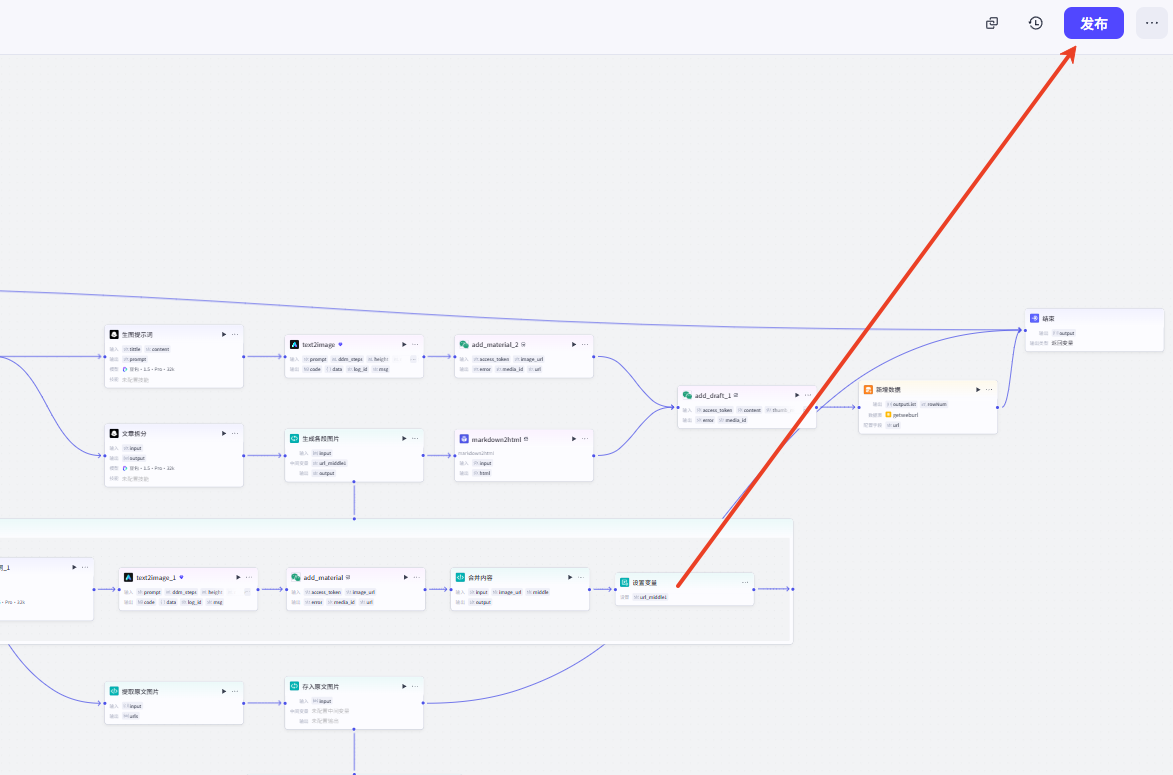
Task: Click the LLM icon on 文章拆分 node
Action: pyautogui.click(x=114, y=433)
